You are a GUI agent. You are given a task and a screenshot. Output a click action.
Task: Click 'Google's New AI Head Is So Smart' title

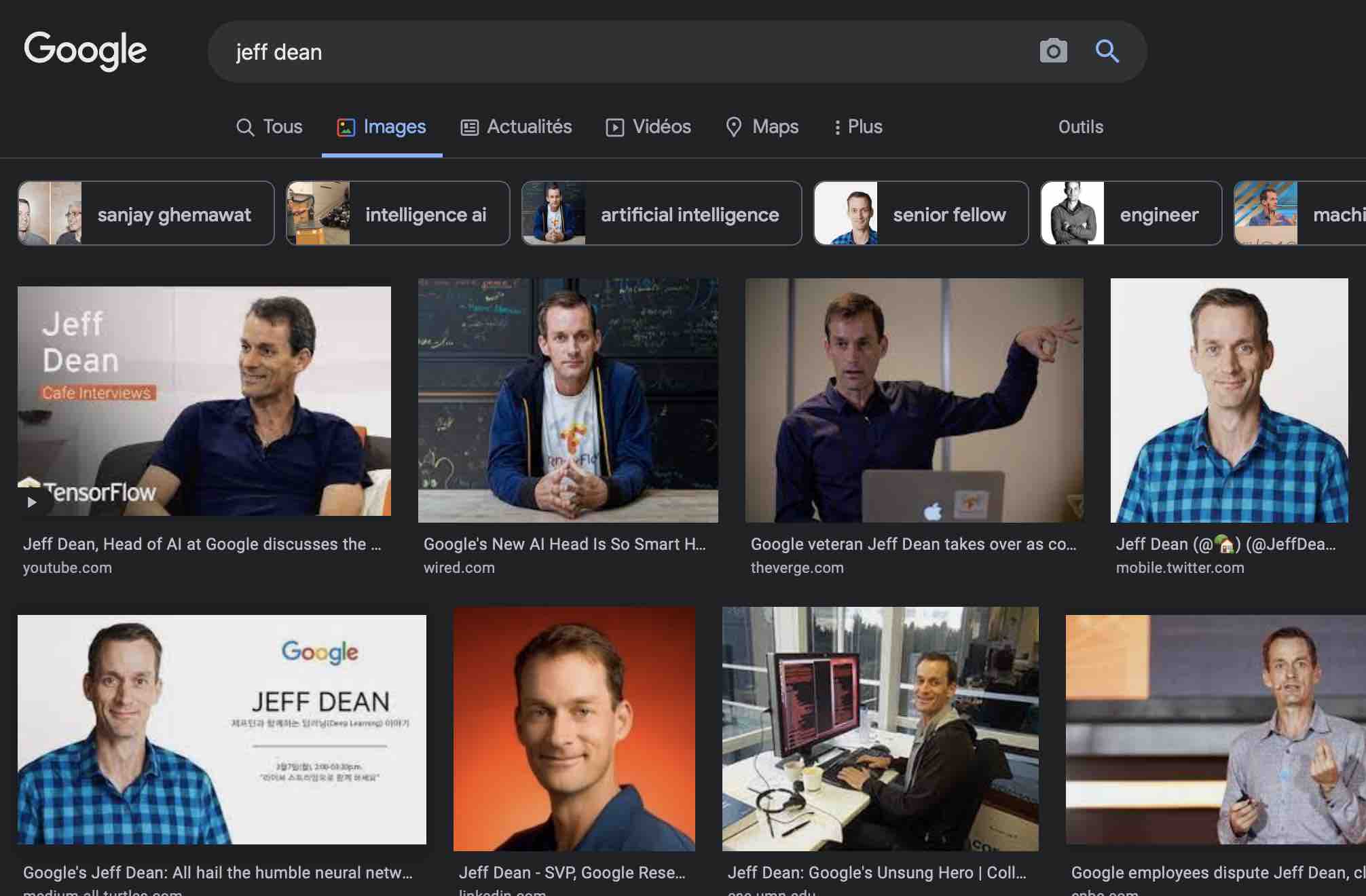[564, 544]
